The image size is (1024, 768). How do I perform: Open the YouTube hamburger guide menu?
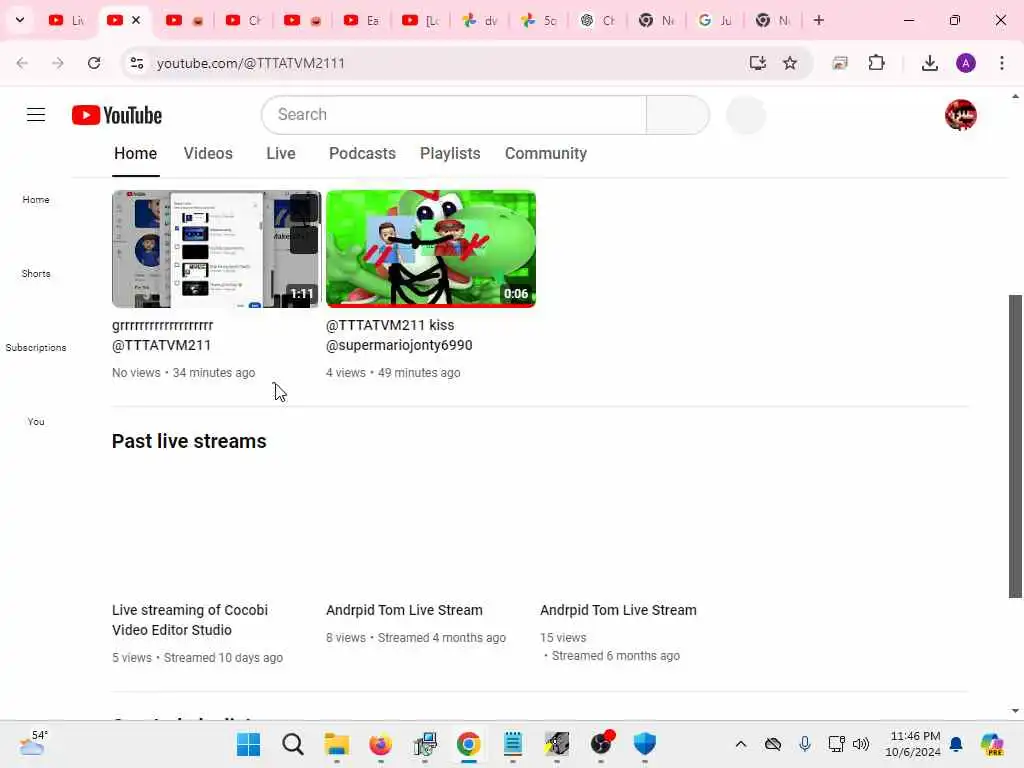(36, 115)
